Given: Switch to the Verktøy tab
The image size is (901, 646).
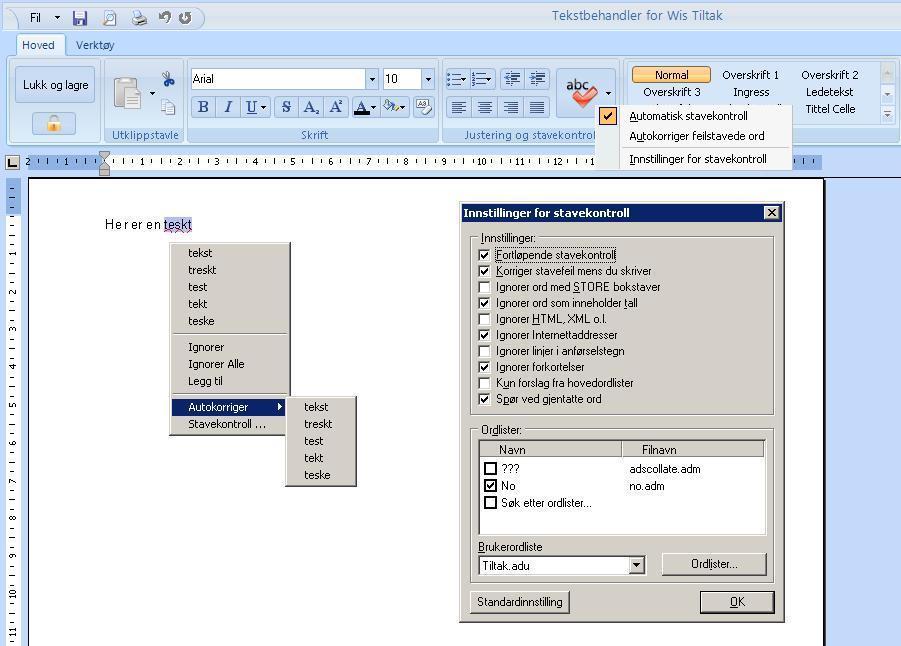Looking at the screenshot, I should 95,45.
